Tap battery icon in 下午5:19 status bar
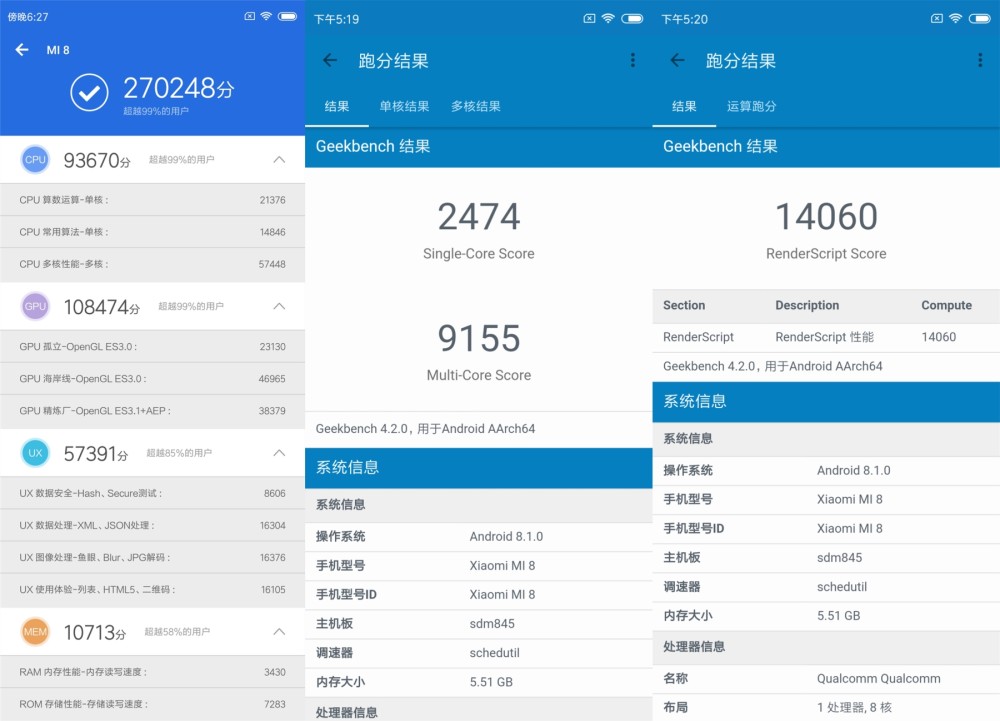1000x721 pixels. pyautogui.click(x=632, y=18)
